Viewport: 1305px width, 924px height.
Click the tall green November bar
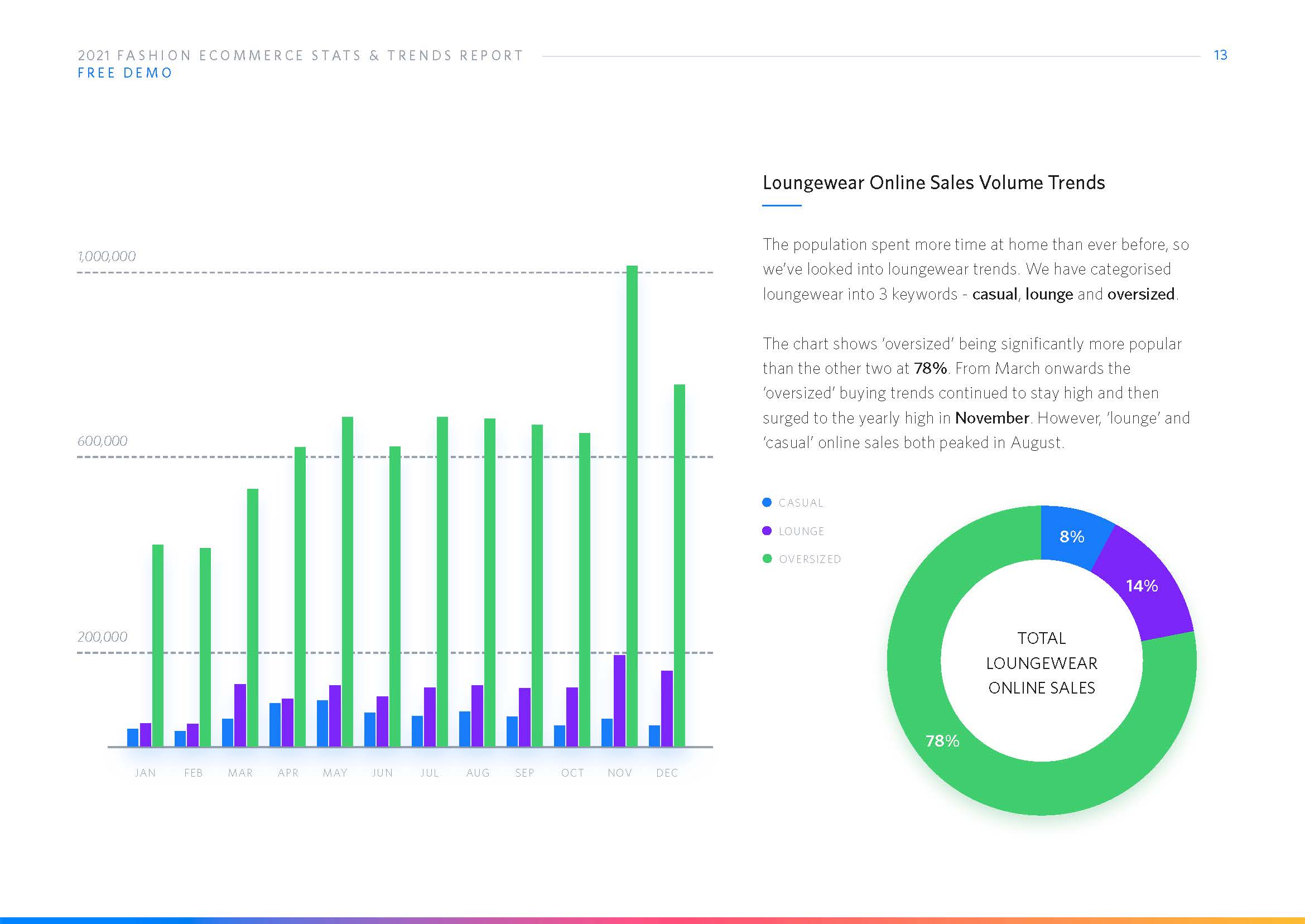[632, 507]
